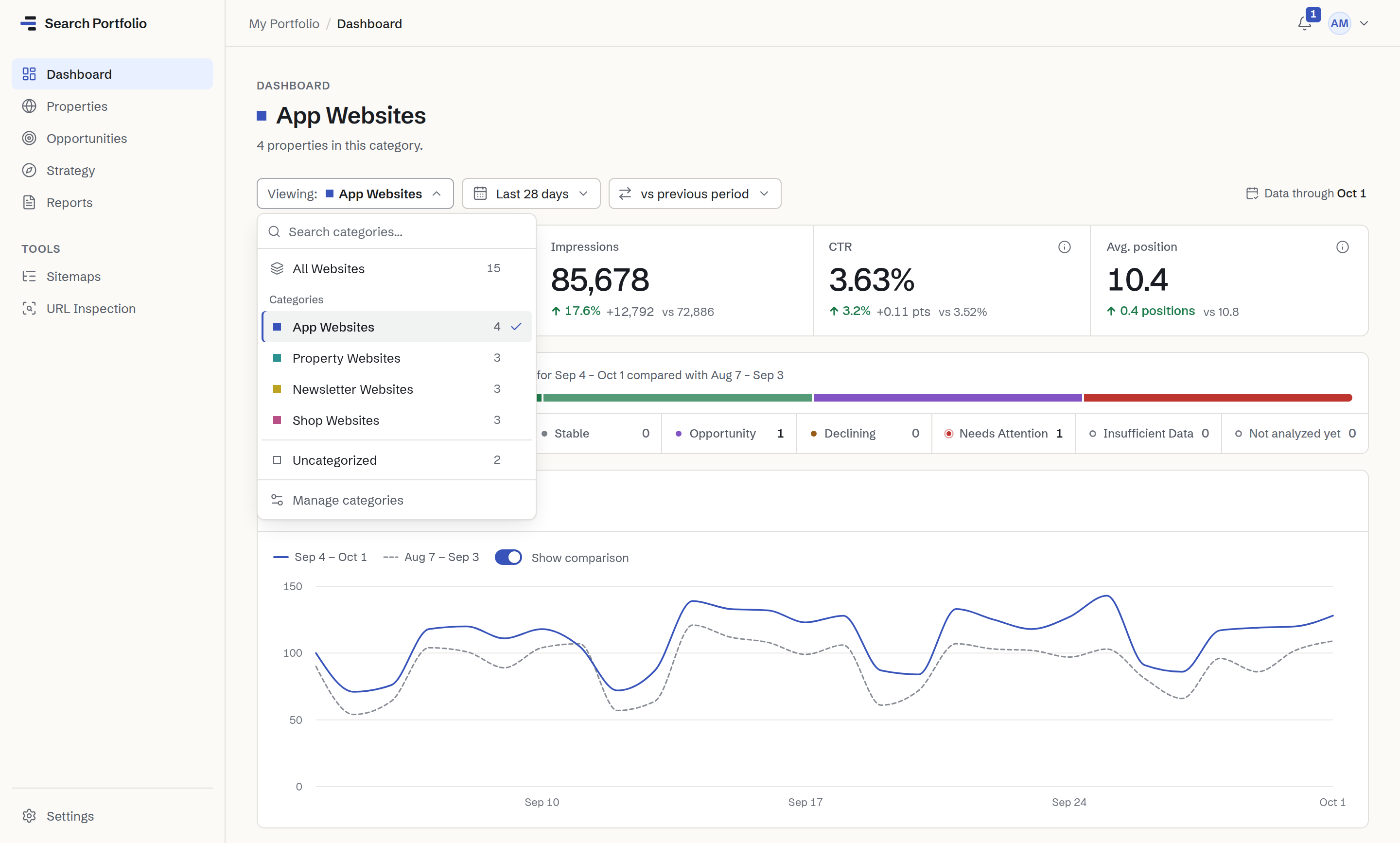
Task: Collapse the Viewing App Websites dropdown
Action: (x=355, y=193)
